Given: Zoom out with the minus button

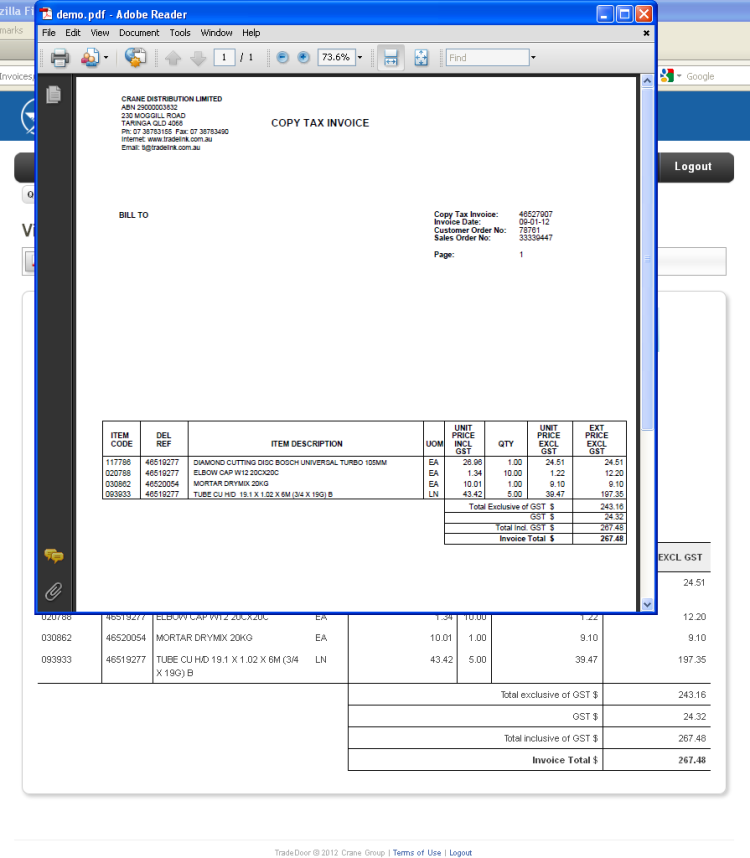Looking at the screenshot, I should tap(282, 57).
